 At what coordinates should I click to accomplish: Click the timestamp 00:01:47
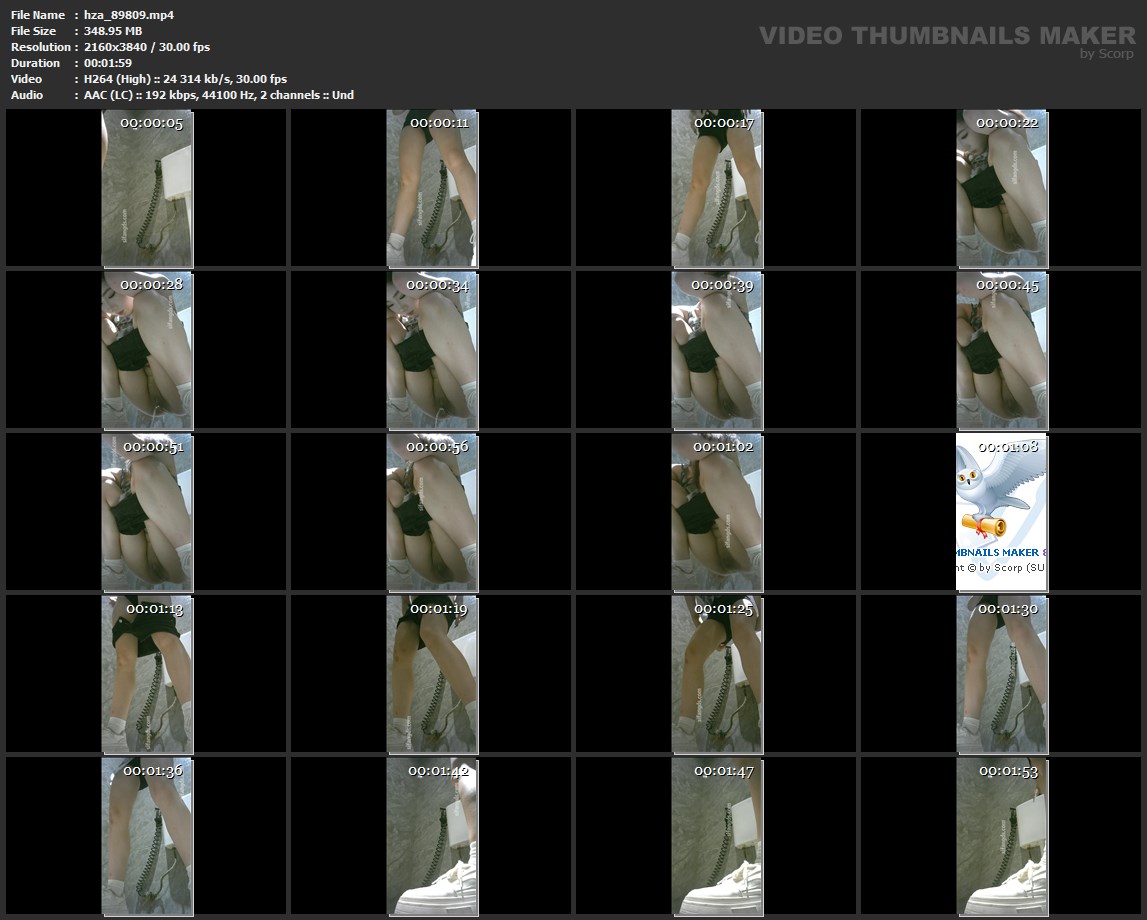coord(723,771)
